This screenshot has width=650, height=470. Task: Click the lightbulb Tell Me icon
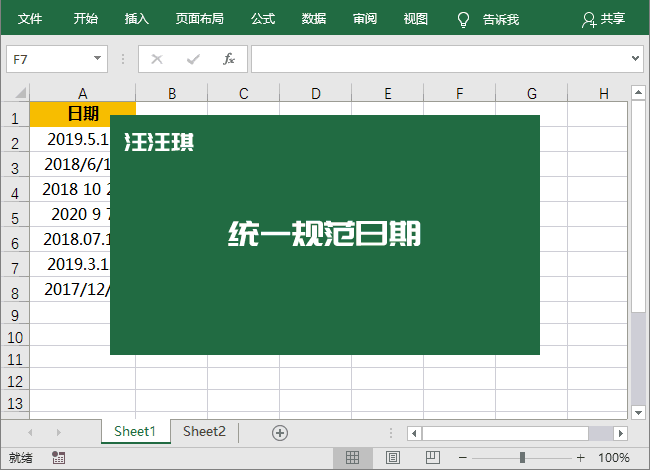463,19
